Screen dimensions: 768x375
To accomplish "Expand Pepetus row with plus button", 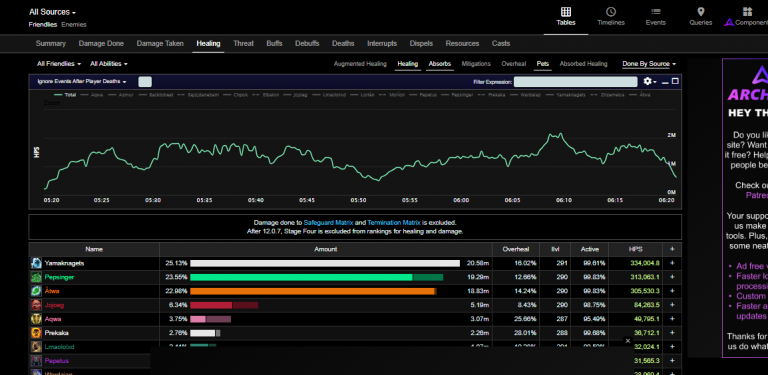I will tap(672, 361).
